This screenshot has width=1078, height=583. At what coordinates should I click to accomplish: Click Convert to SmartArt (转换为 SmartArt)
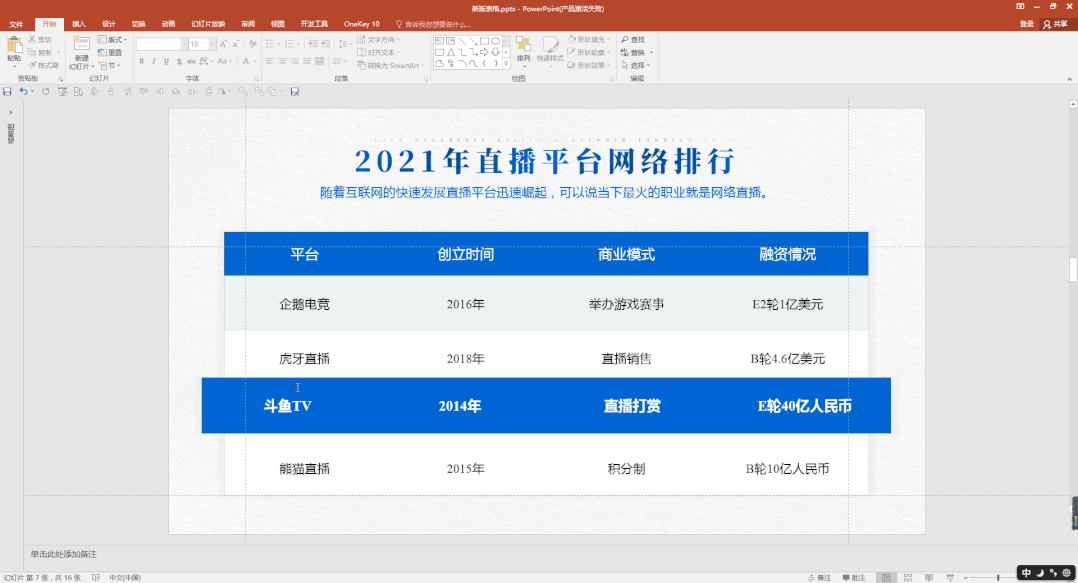[x=390, y=65]
